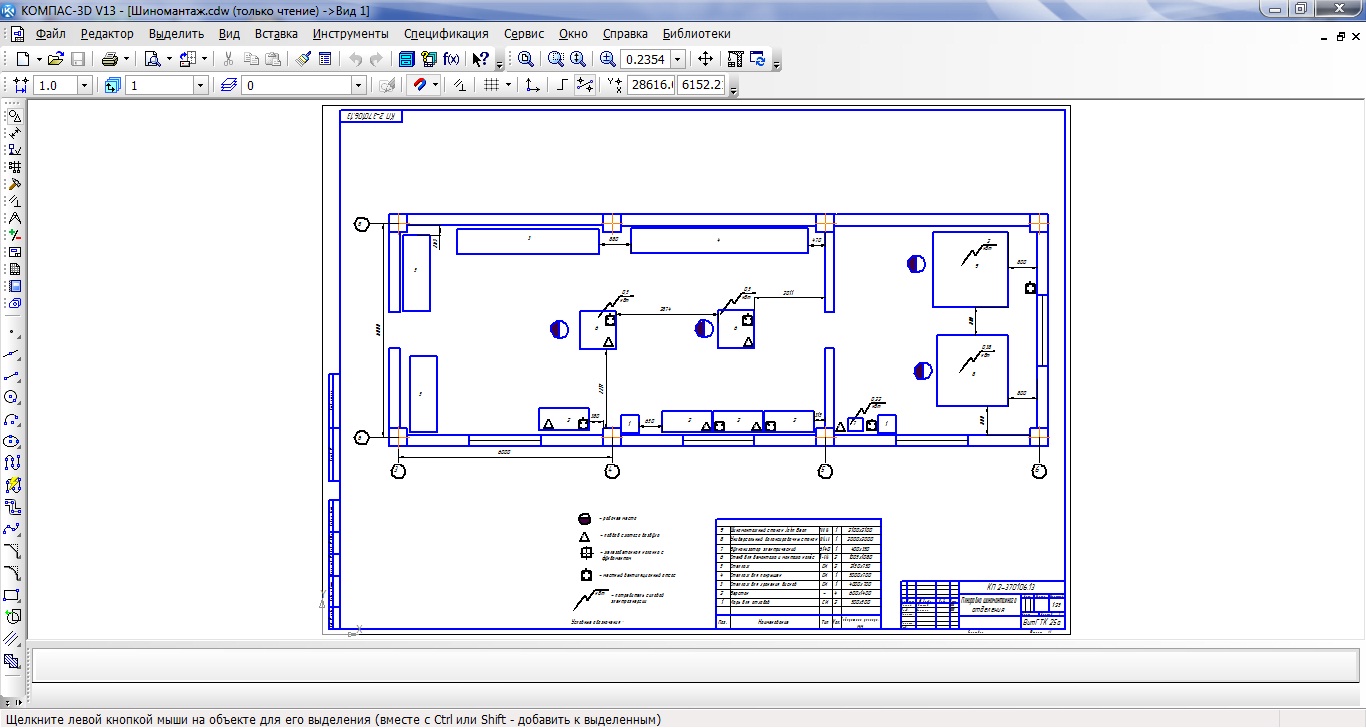Viewport: 1366px width, 728px height.
Task: Select the Hatch tool in left panel
Action: 13,661
